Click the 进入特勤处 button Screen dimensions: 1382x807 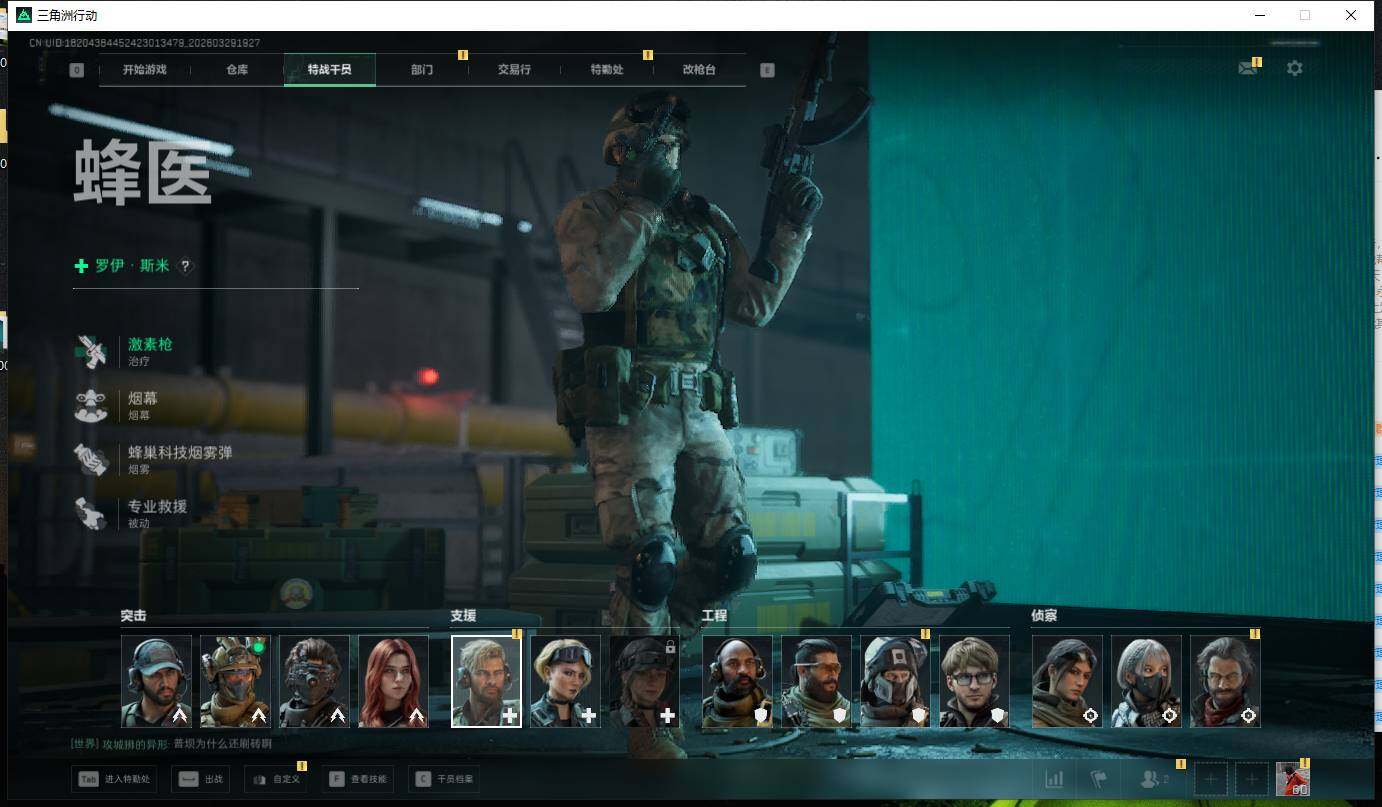pyautogui.click(x=114, y=779)
